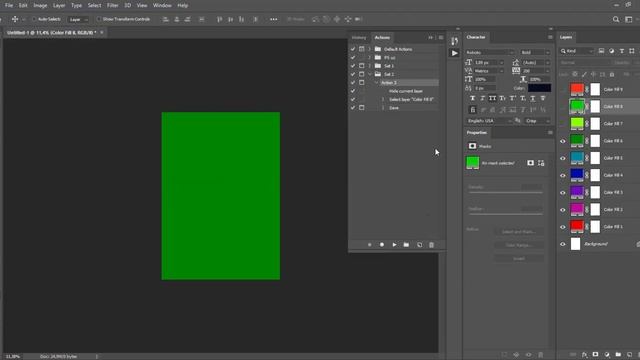Open the Actions panel flyout menu
Image resolution: width=640 pixels, height=360 pixels.
point(441,38)
